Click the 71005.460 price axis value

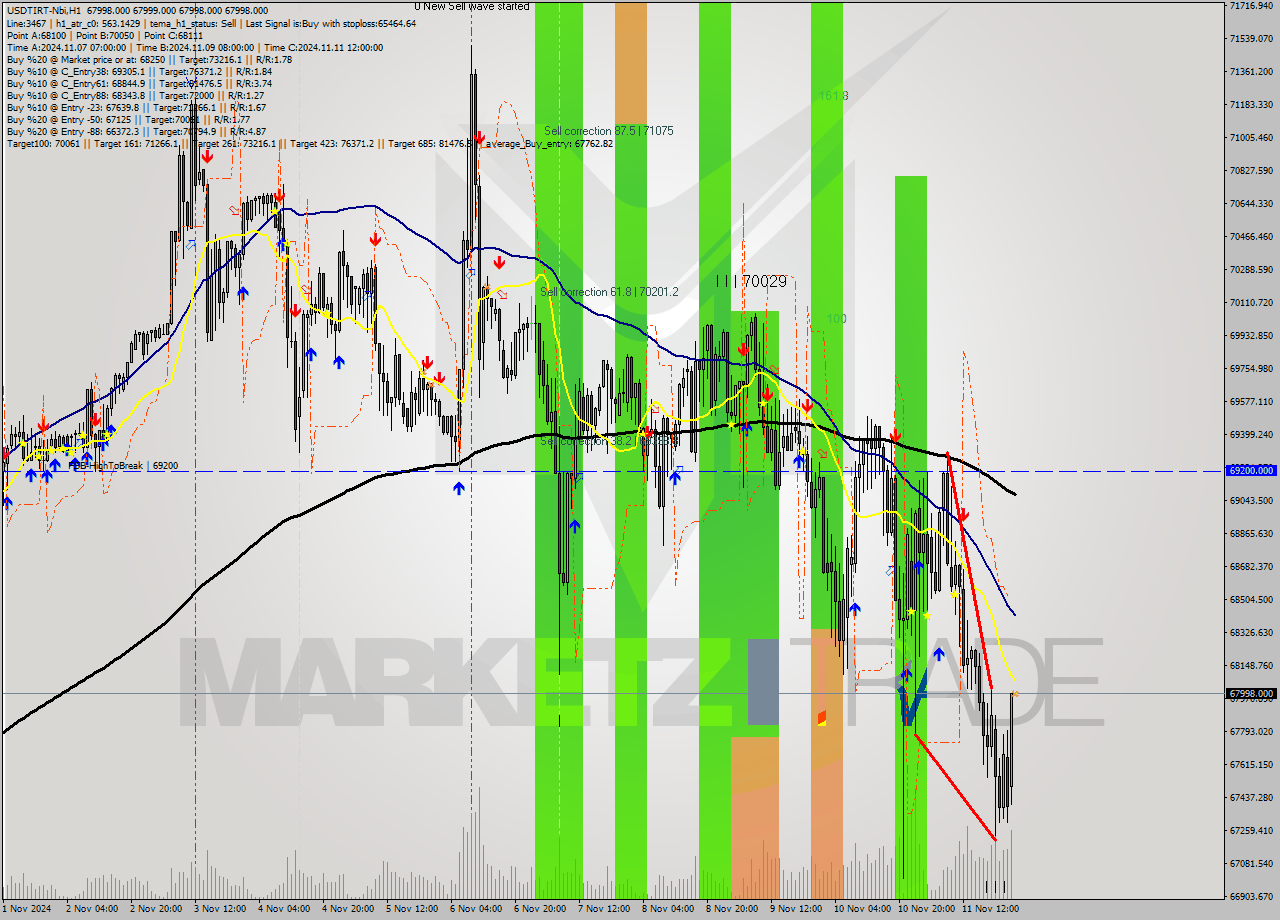pyautogui.click(x=1251, y=137)
